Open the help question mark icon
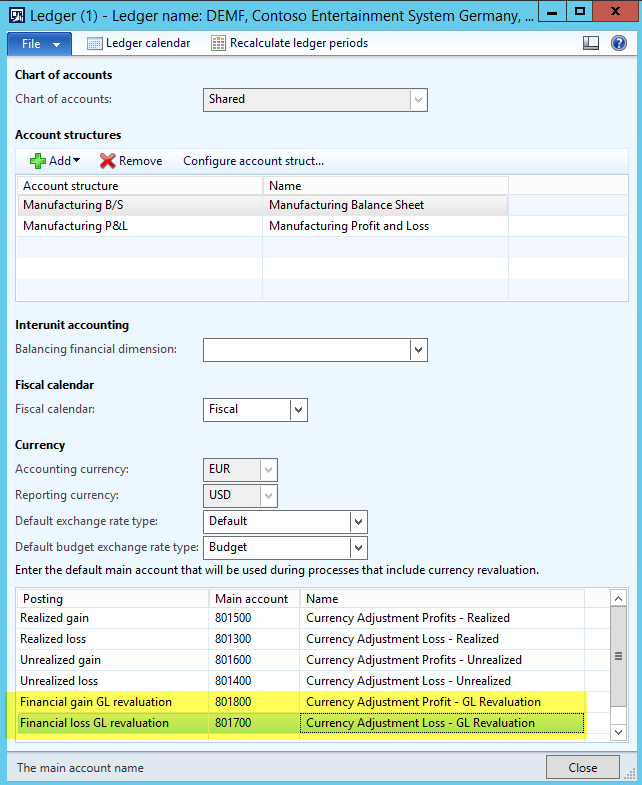 click(619, 44)
